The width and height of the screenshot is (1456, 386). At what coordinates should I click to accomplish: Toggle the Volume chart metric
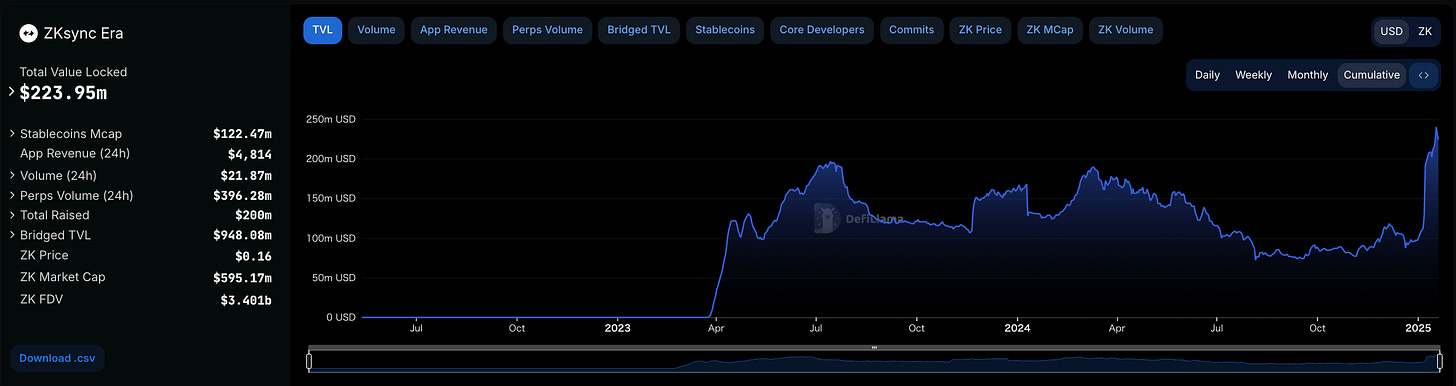tap(376, 30)
